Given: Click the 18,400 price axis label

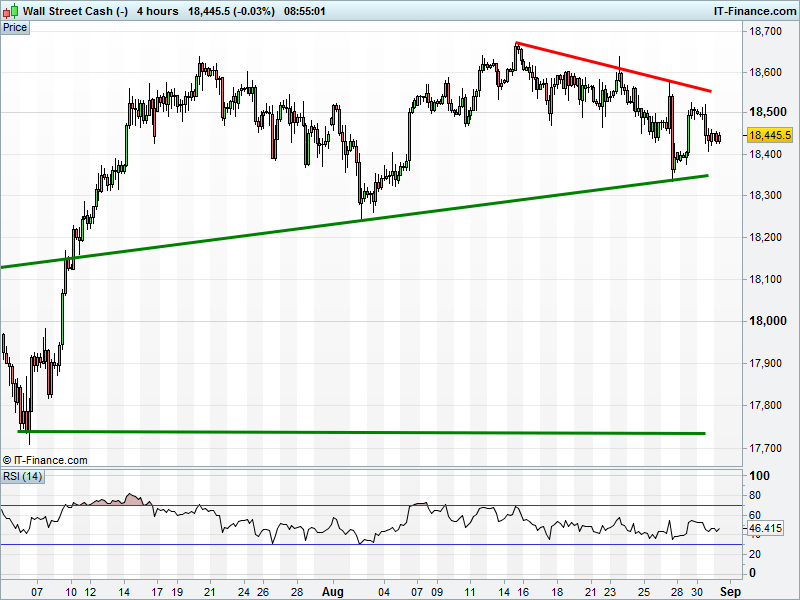Looking at the screenshot, I should (765, 154).
